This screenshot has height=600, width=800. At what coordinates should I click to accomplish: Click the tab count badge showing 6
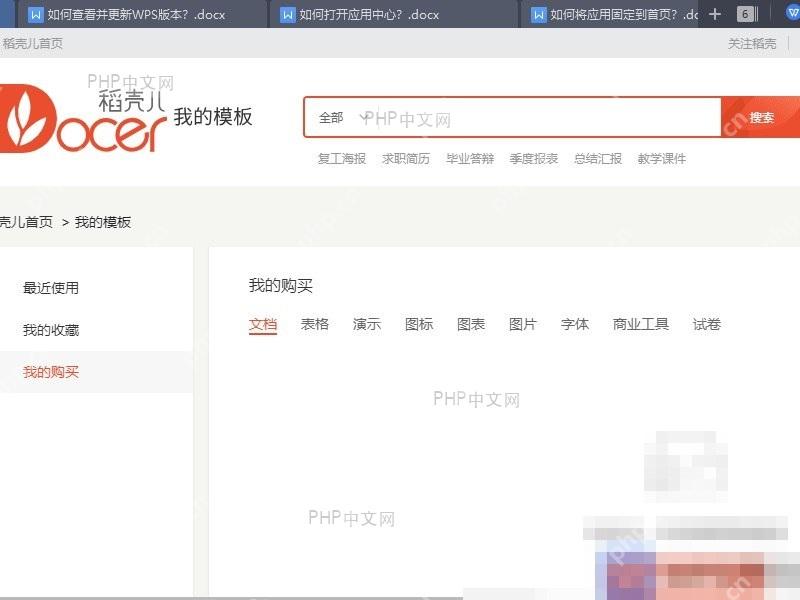pyautogui.click(x=746, y=14)
